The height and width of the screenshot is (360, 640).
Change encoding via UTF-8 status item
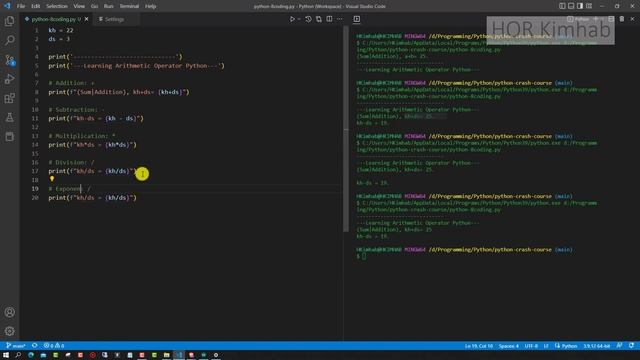click(x=531, y=346)
